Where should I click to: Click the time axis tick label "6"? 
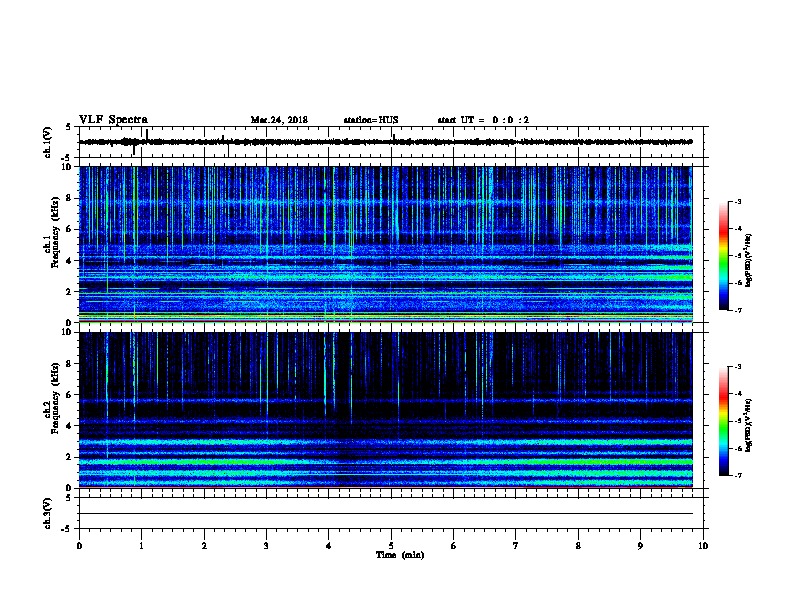tap(454, 545)
